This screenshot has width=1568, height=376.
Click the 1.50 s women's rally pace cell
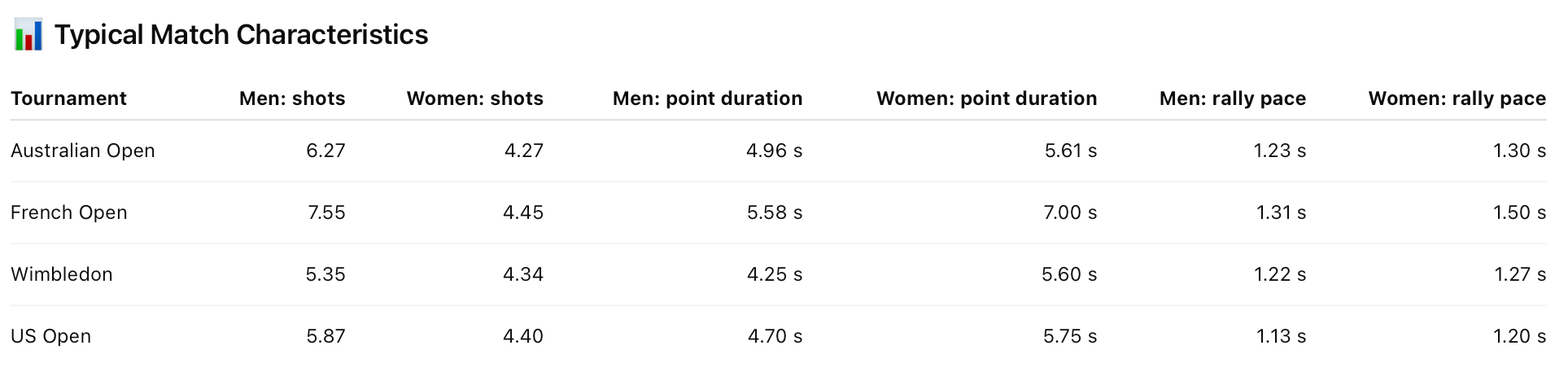(1520, 212)
